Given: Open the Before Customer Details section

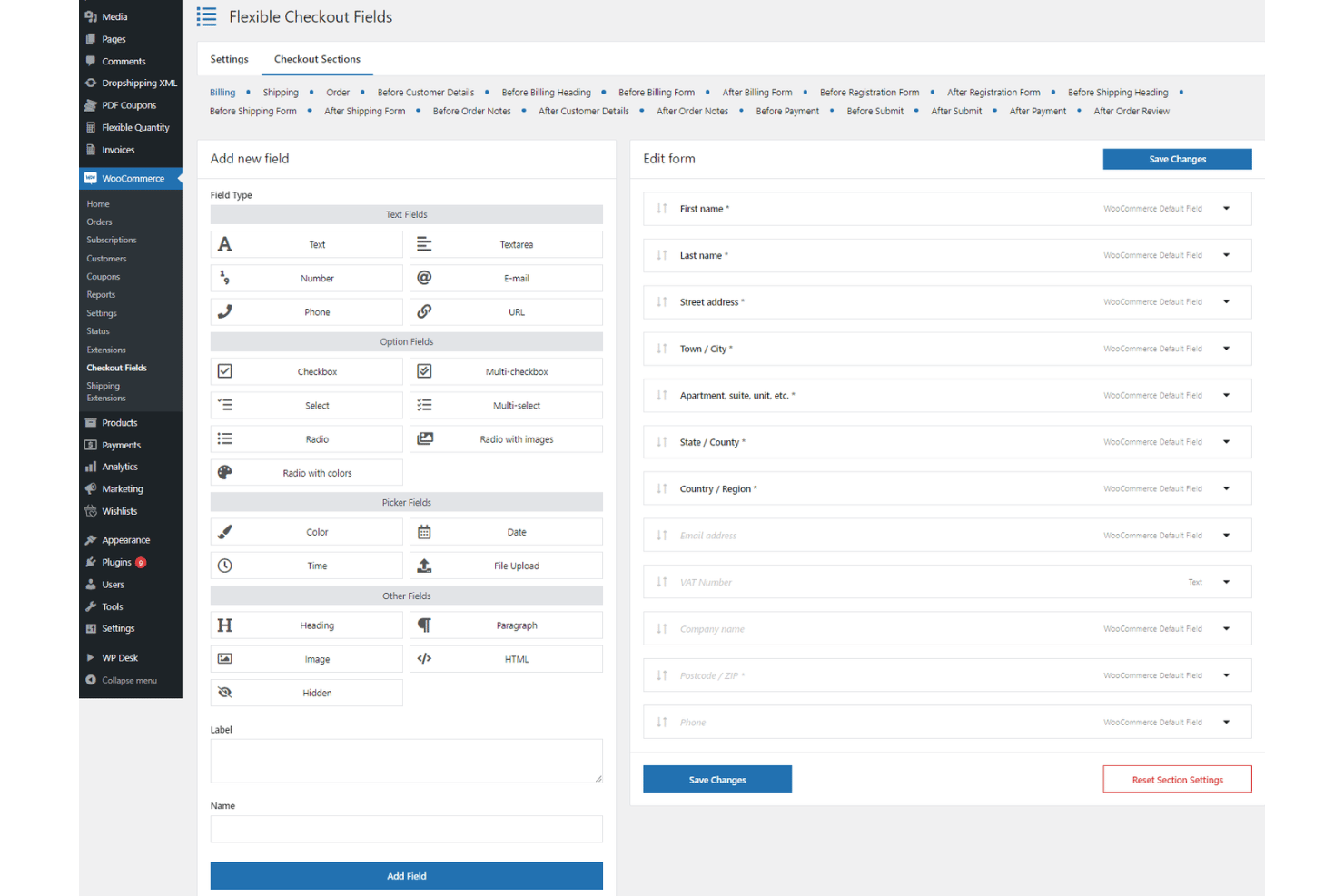Looking at the screenshot, I should click(x=426, y=93).
